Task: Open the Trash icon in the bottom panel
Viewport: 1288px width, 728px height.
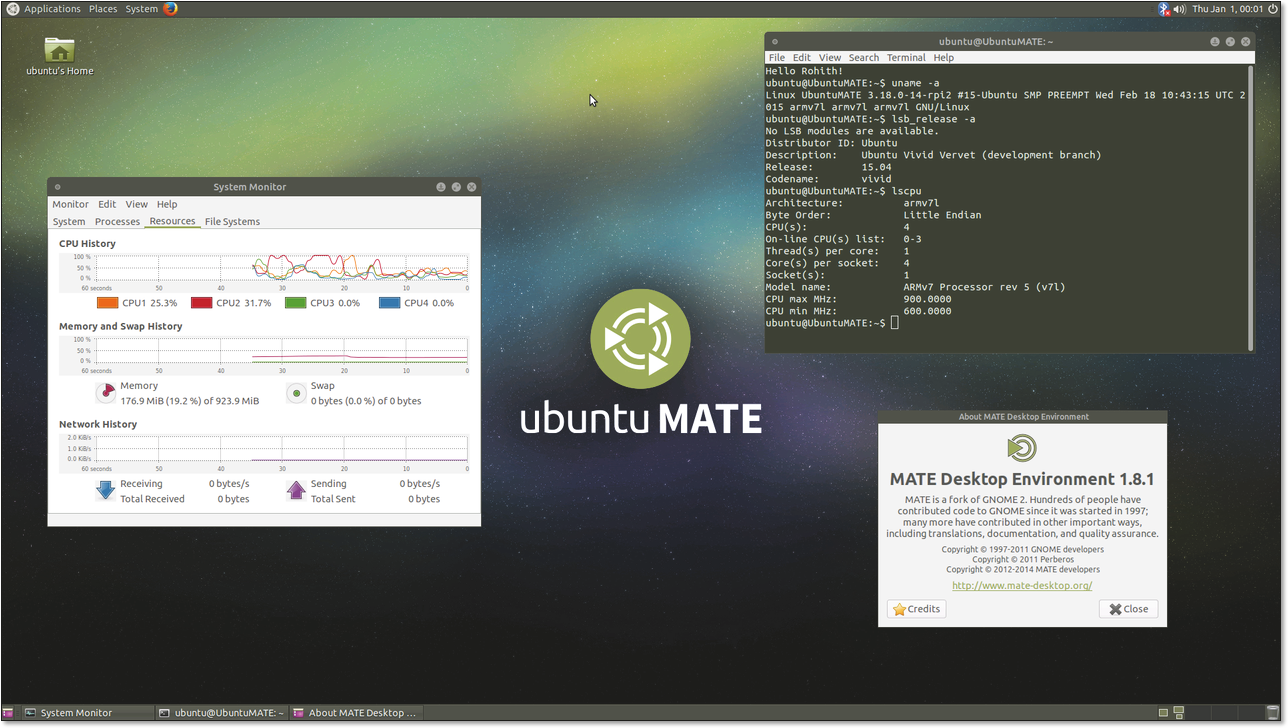Action: 1273,713
